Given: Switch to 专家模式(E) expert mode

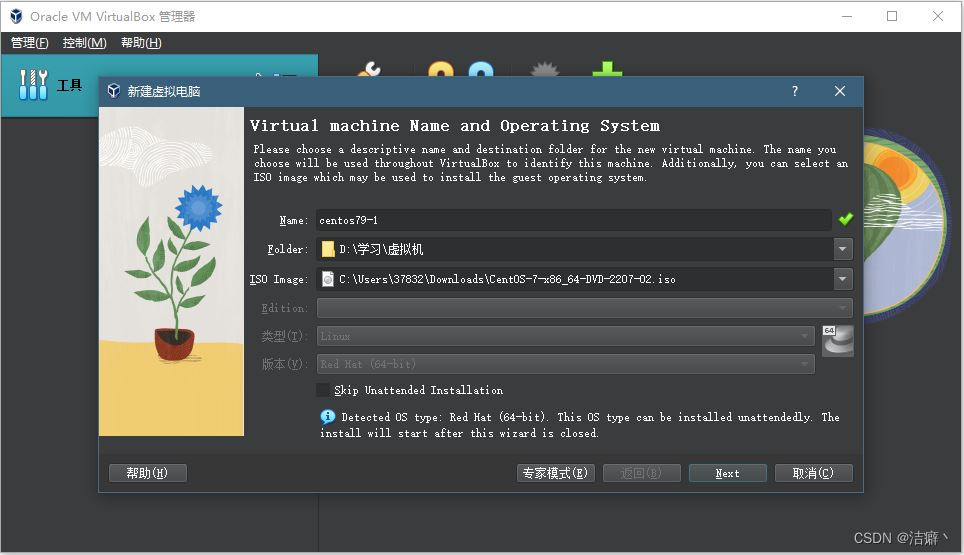Looking at the screenshot, I should click(555, 473).
